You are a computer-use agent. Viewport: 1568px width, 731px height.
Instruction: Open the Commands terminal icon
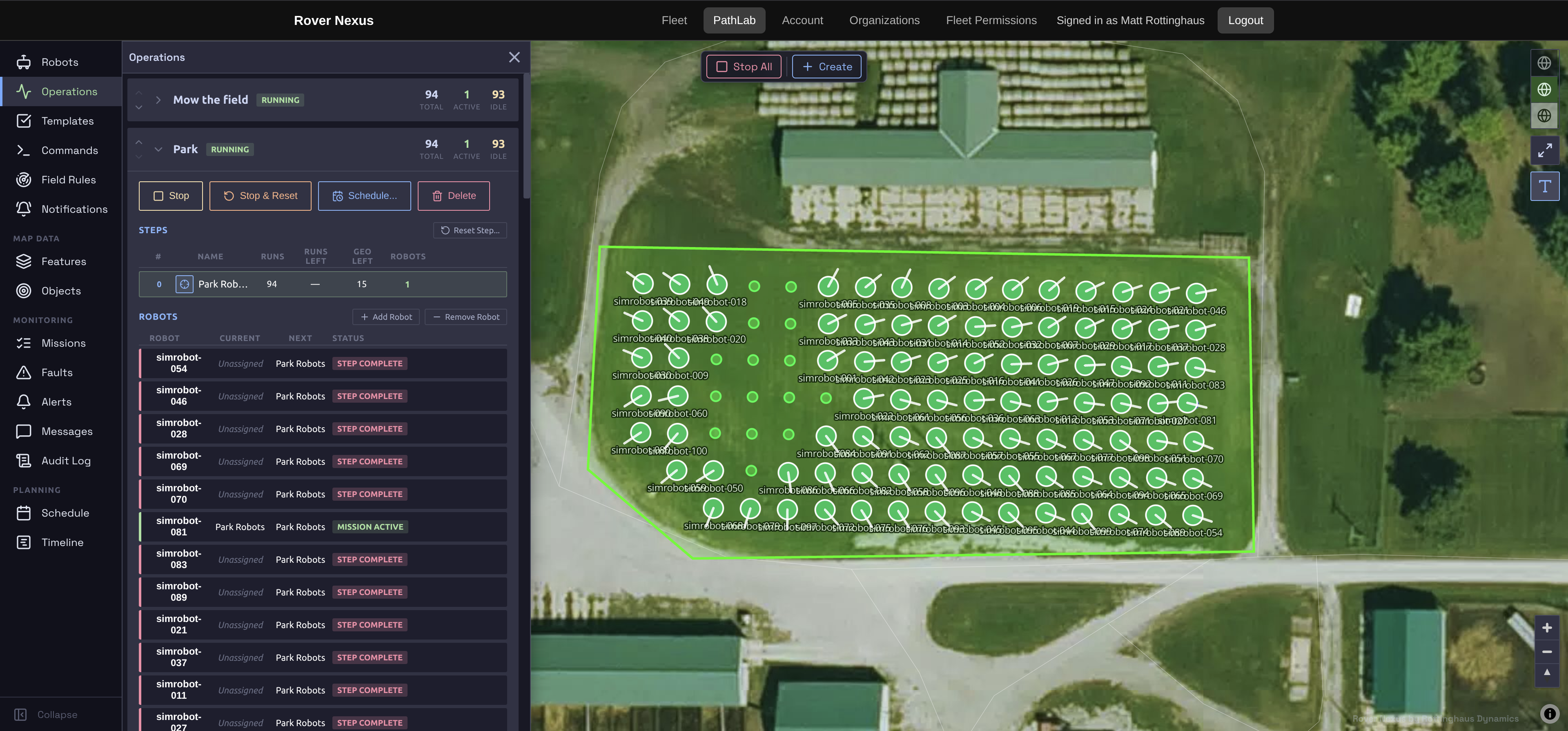click(24, 150)
